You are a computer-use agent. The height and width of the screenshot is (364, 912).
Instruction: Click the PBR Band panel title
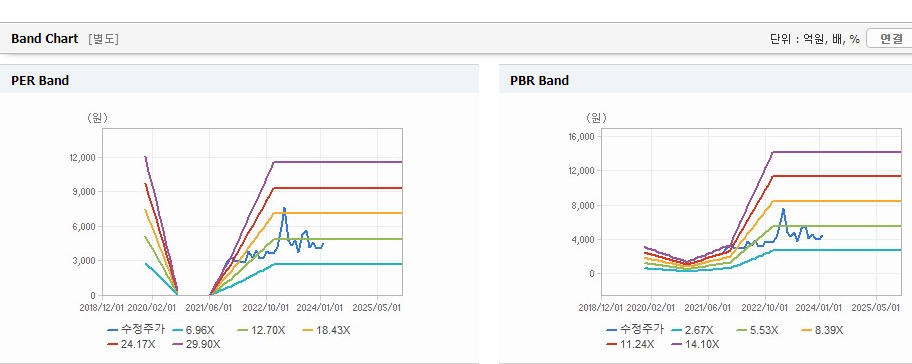(539, 81)
